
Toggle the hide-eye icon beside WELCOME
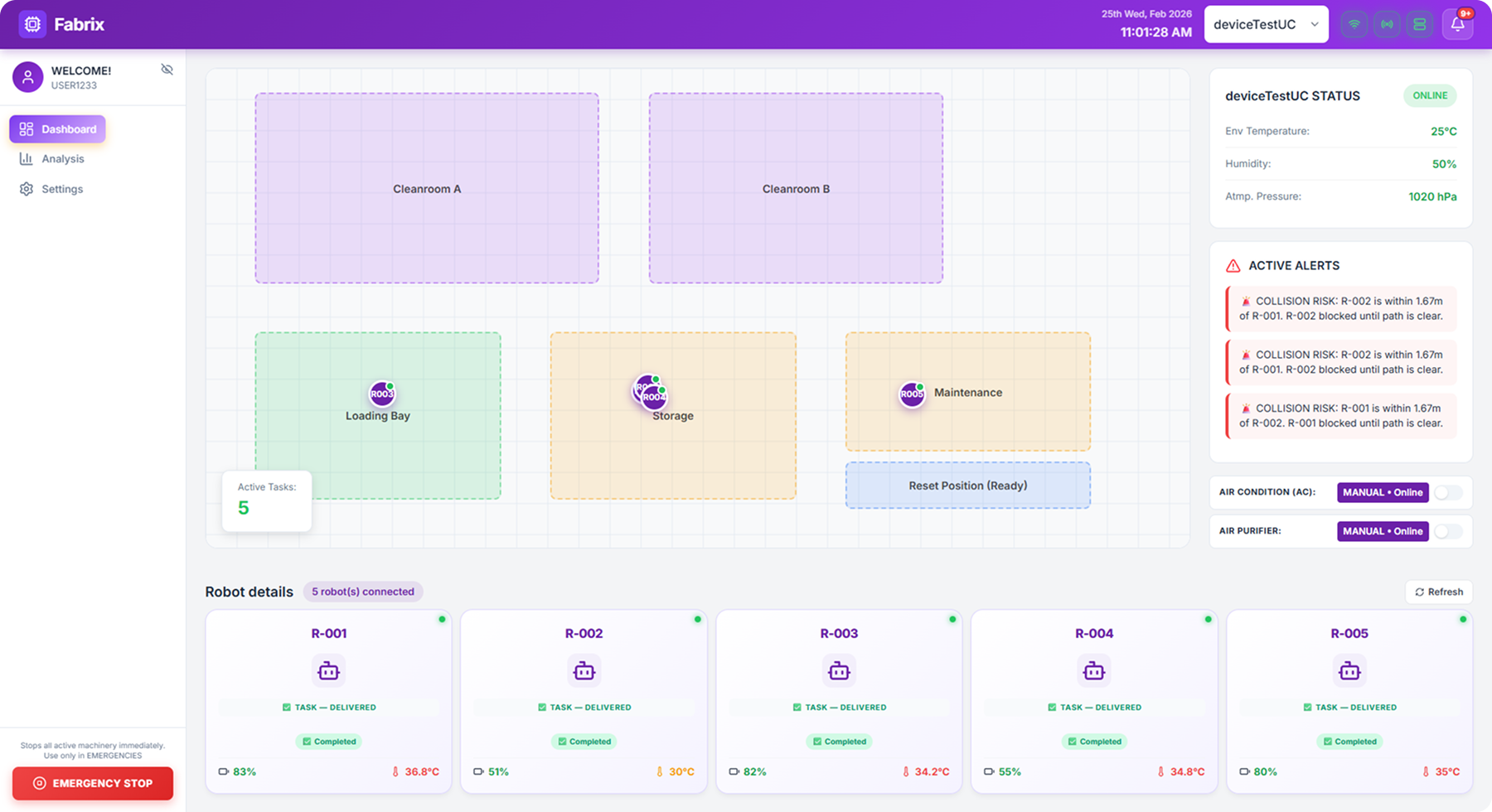click(167, 70)
